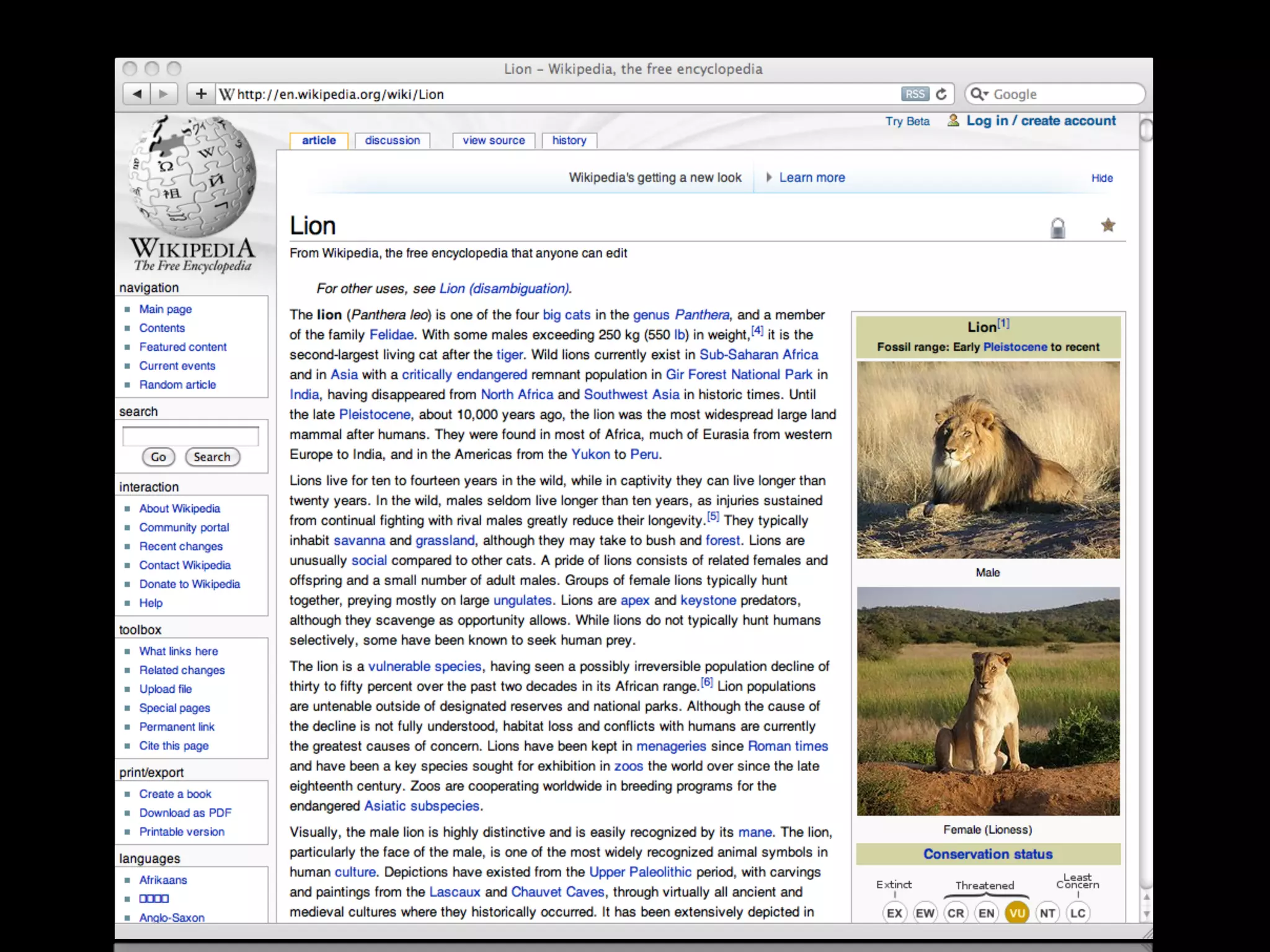Expand the Learn more disclosure triangle
The width and height of the screenshot is (1270, 952).
point(769,177)
